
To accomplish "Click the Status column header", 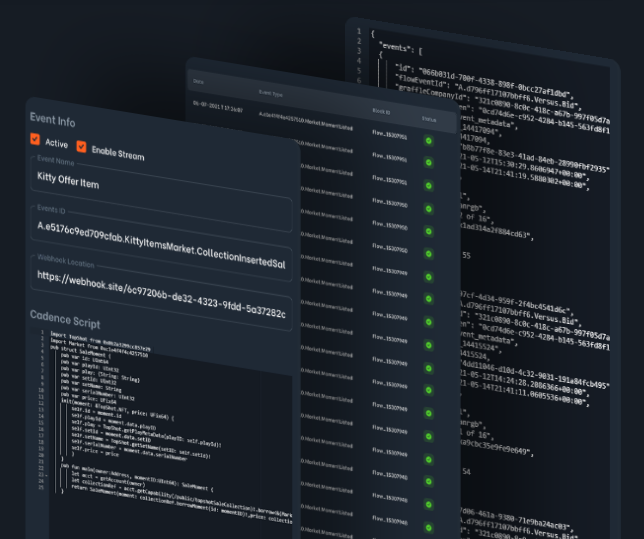I will (x=429, y=119).
